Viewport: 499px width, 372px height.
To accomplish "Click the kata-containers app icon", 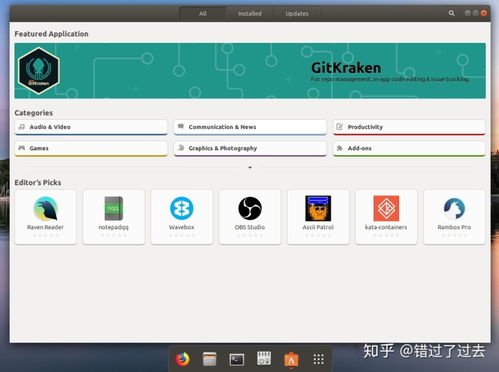I will click(x=386, y=208).
